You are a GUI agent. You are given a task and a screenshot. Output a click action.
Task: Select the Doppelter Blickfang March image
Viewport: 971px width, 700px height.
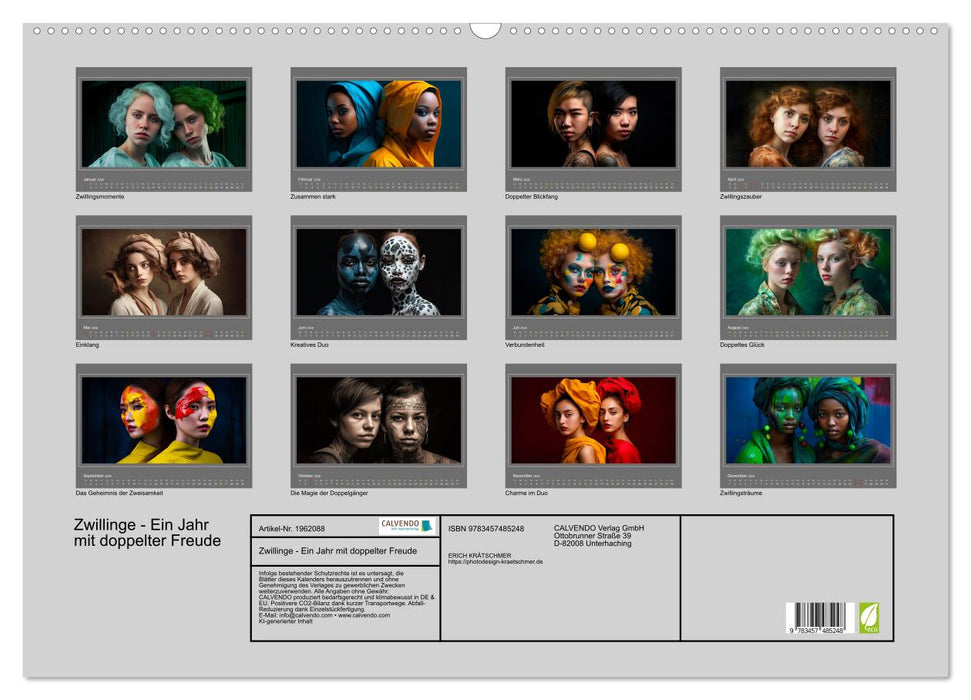click(x=593, y=125)
